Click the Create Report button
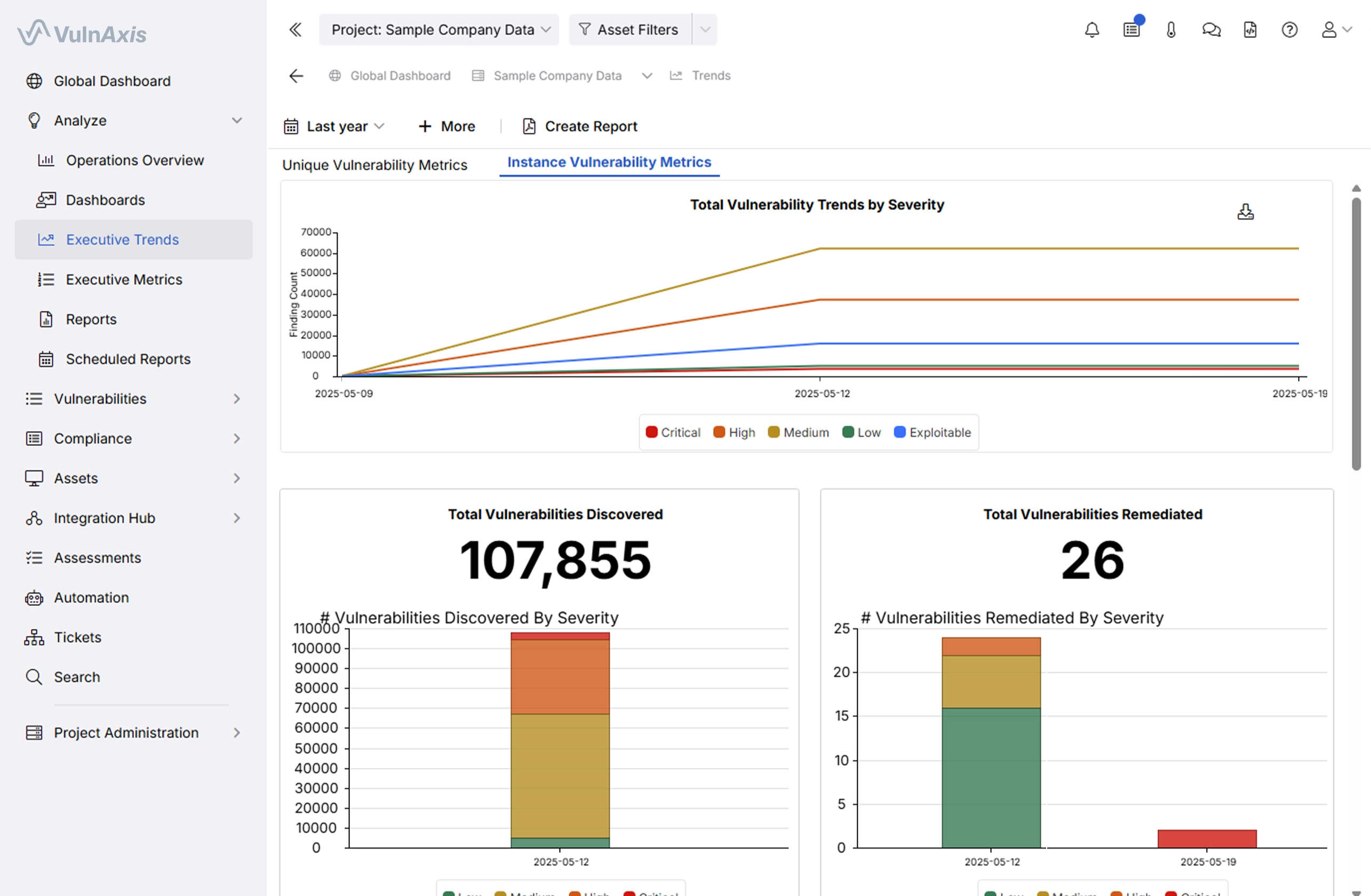The width and height of the screenshot is (1371, 896). 580,126
